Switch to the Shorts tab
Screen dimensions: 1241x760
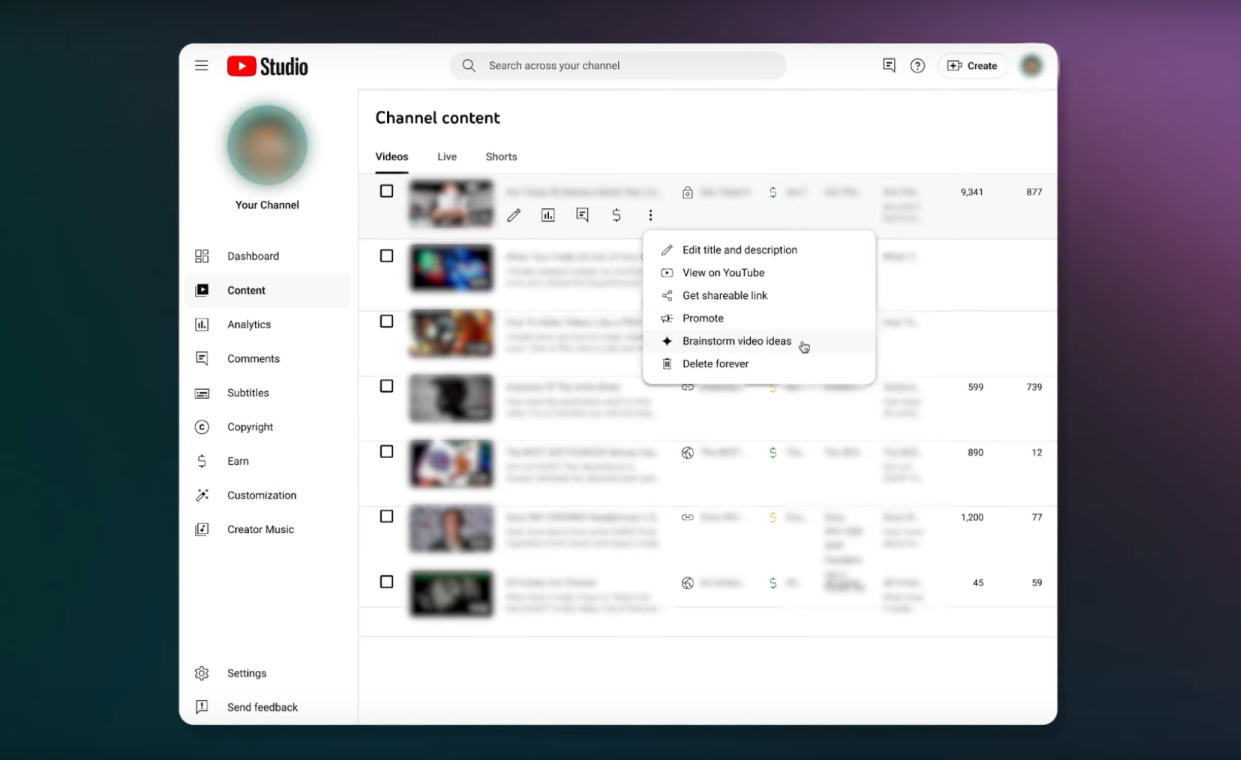501,157
